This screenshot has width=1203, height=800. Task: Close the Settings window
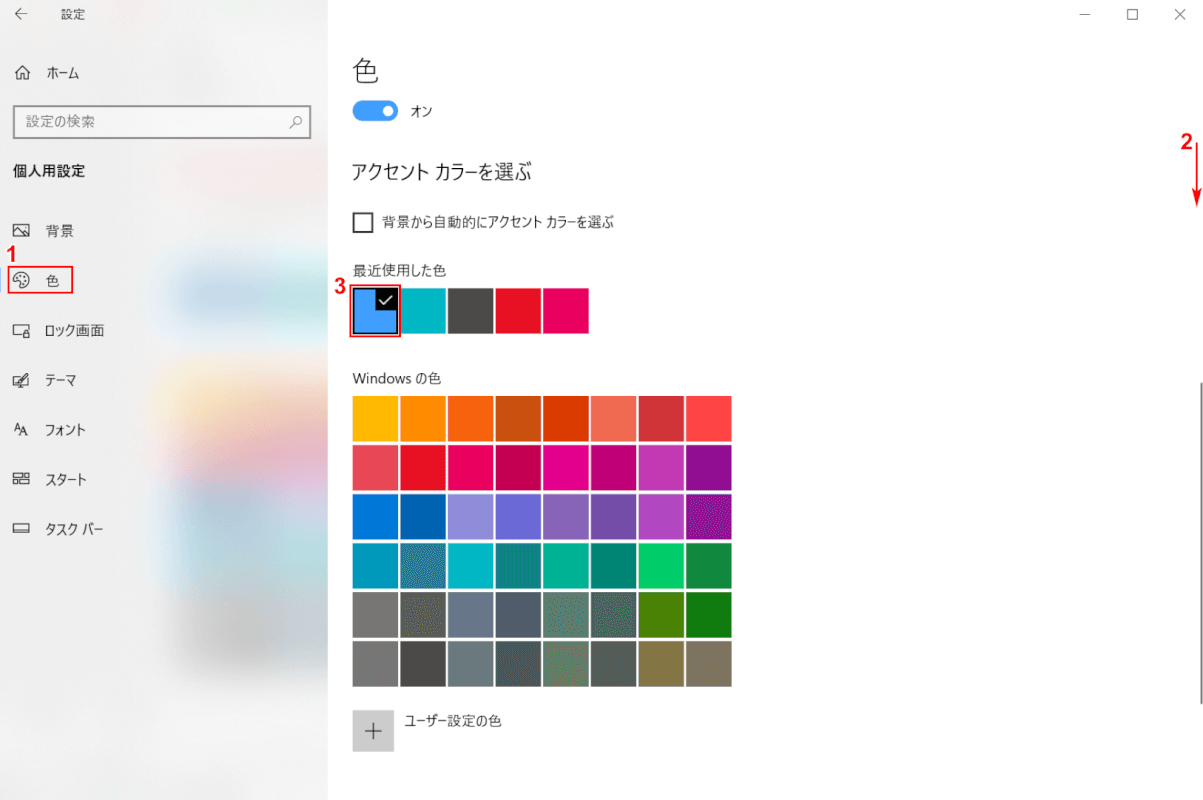(x=1179, y=14)
